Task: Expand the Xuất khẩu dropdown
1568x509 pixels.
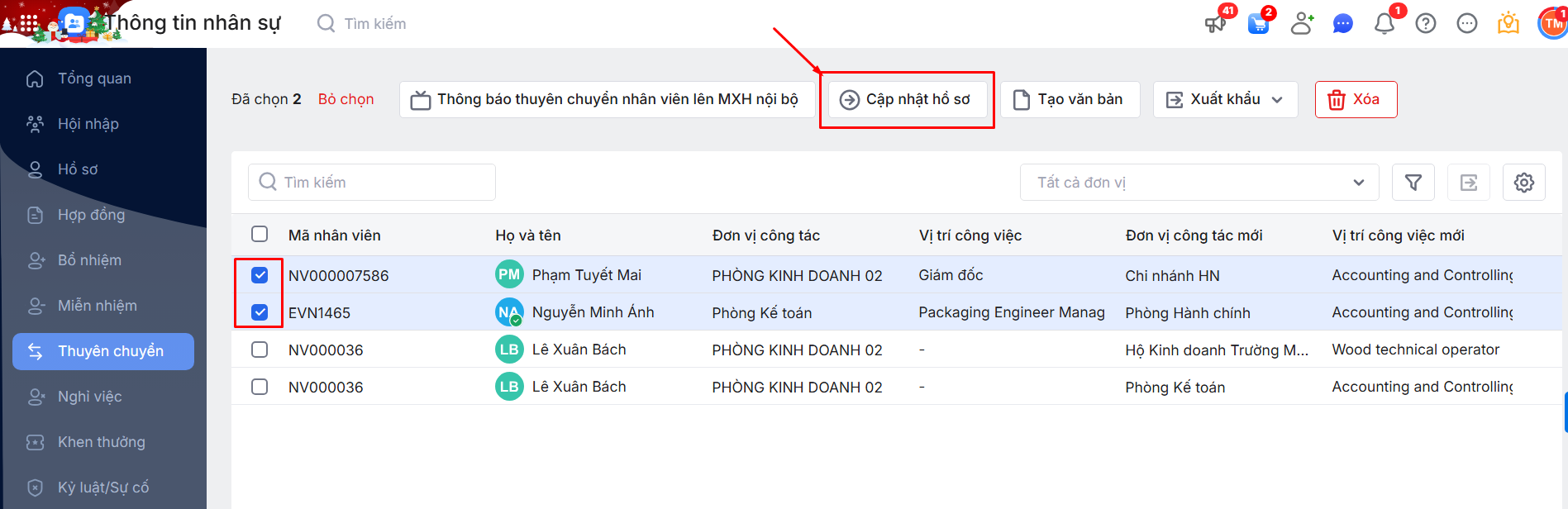Action: 1225,100
